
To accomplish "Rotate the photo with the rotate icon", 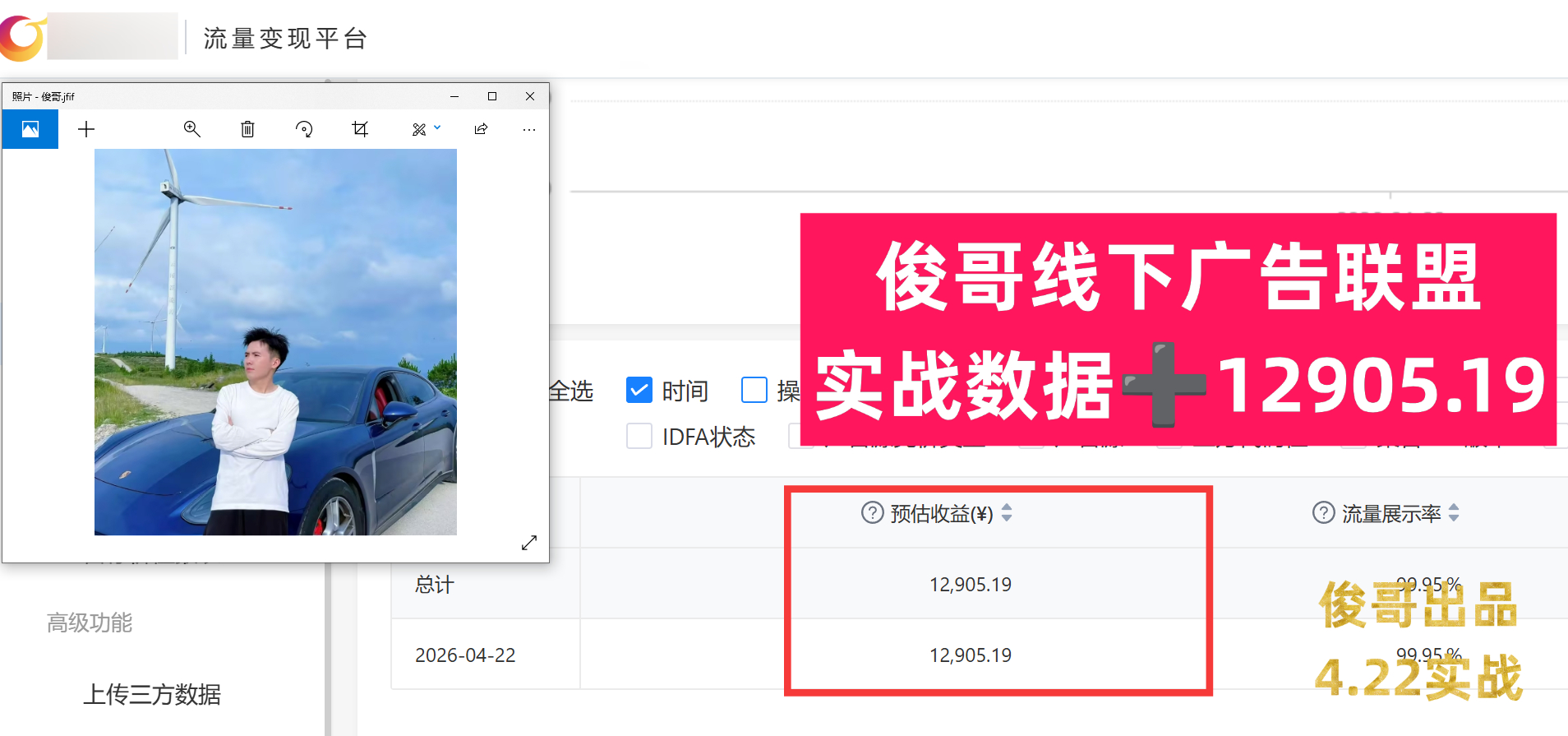I will (304, 129).
